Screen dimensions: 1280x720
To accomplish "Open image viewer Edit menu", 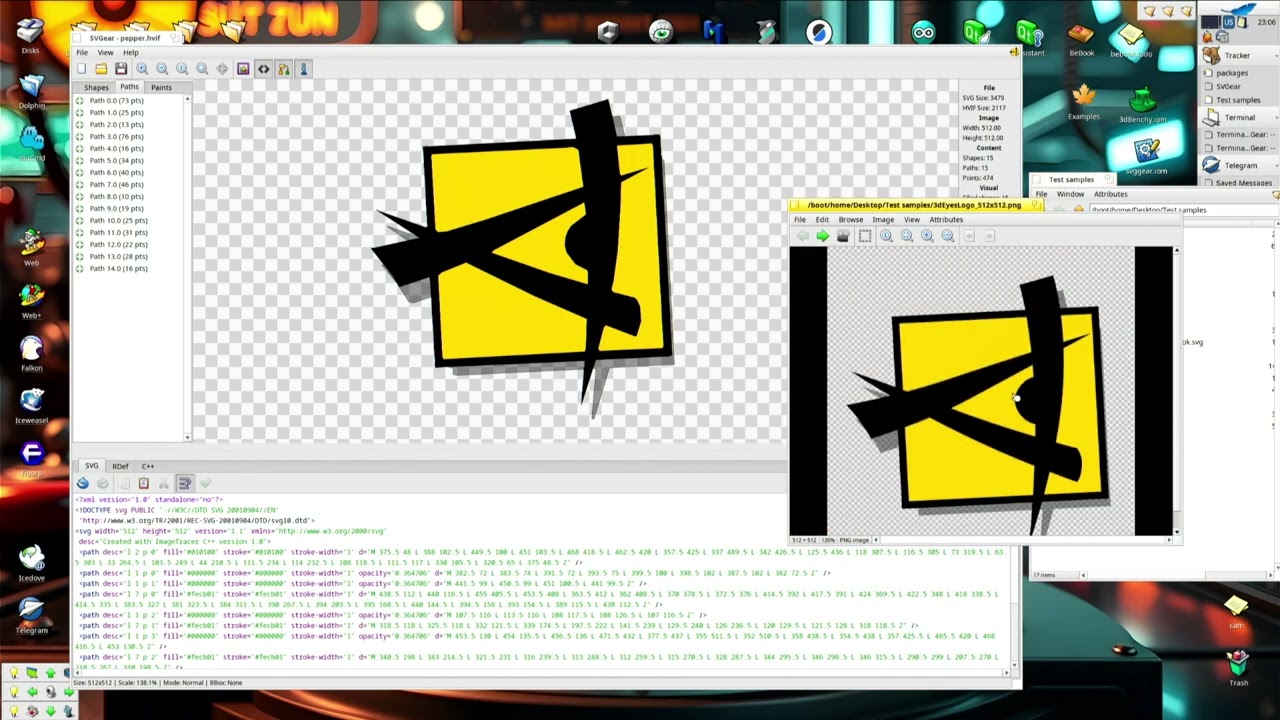I will (x=821, y=220).
